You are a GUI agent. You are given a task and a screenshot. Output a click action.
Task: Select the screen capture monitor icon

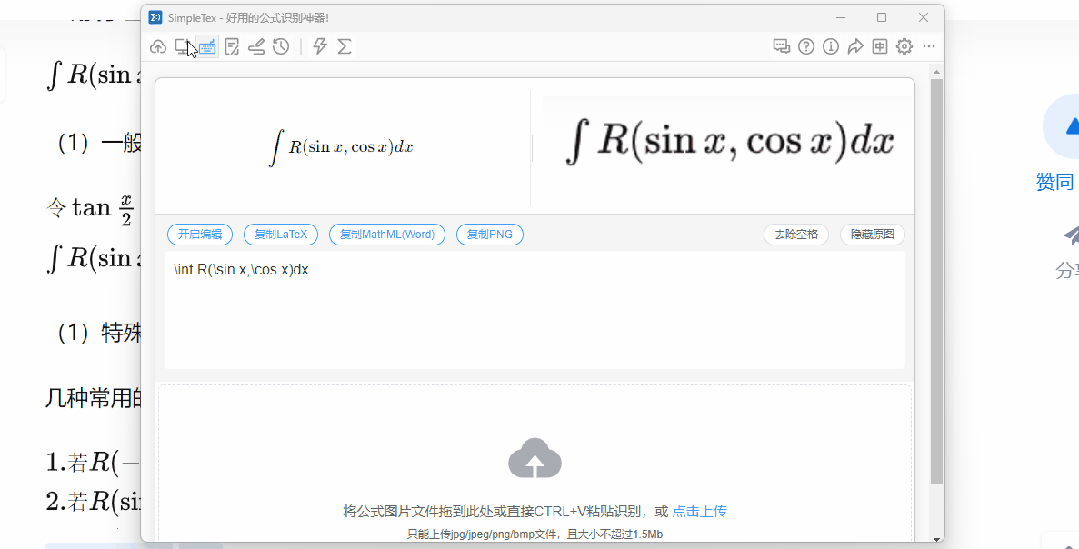pos(182,47)
